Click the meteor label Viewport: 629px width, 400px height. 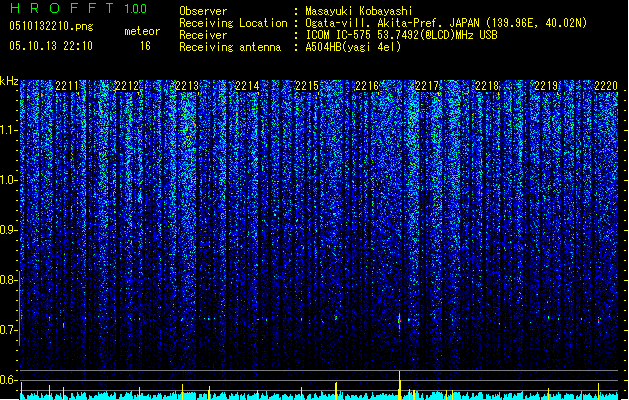tap(142, 31)
